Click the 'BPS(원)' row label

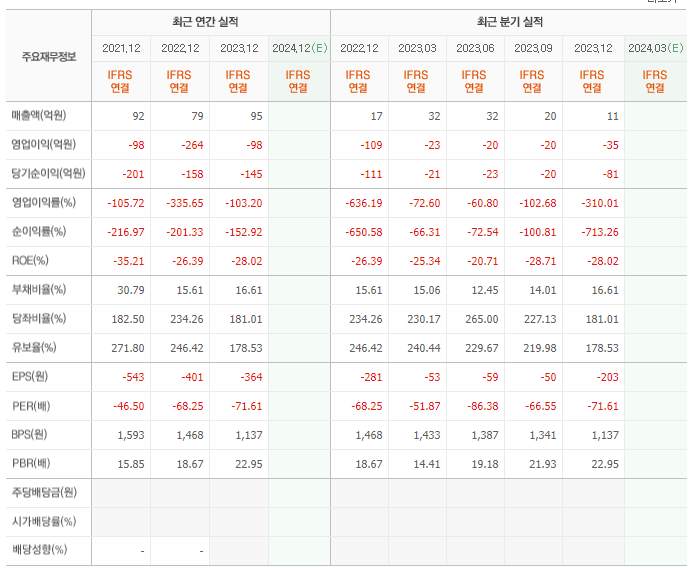coord(29,434)
